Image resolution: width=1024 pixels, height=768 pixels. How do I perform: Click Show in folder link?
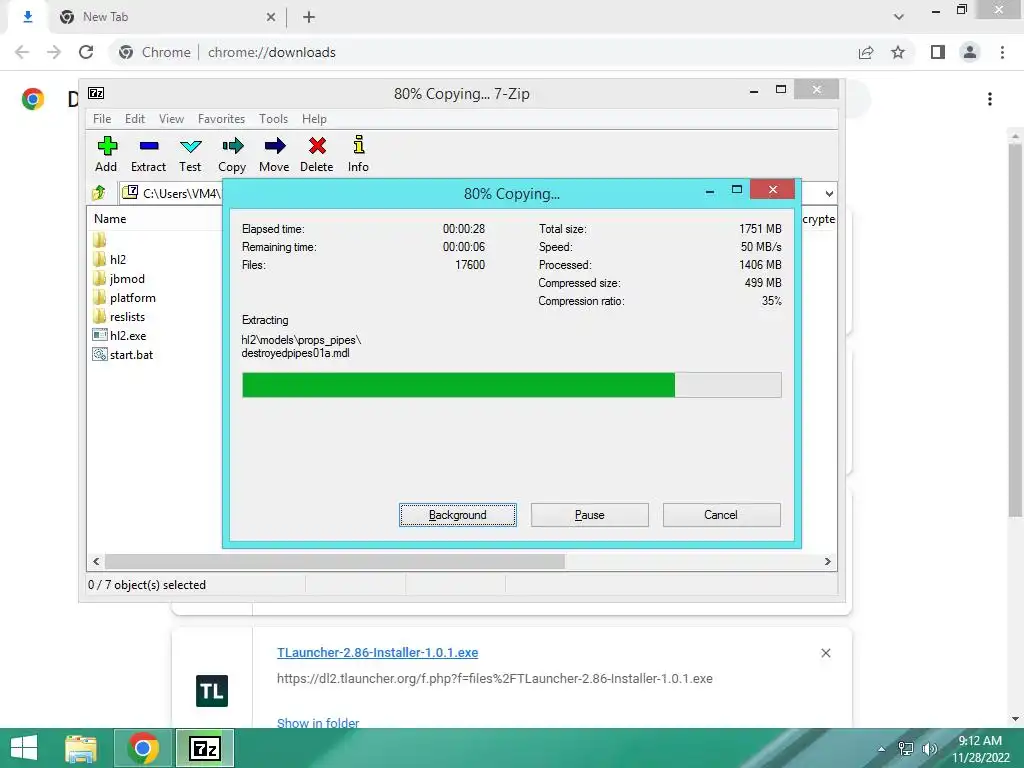[x=318, y=723]
